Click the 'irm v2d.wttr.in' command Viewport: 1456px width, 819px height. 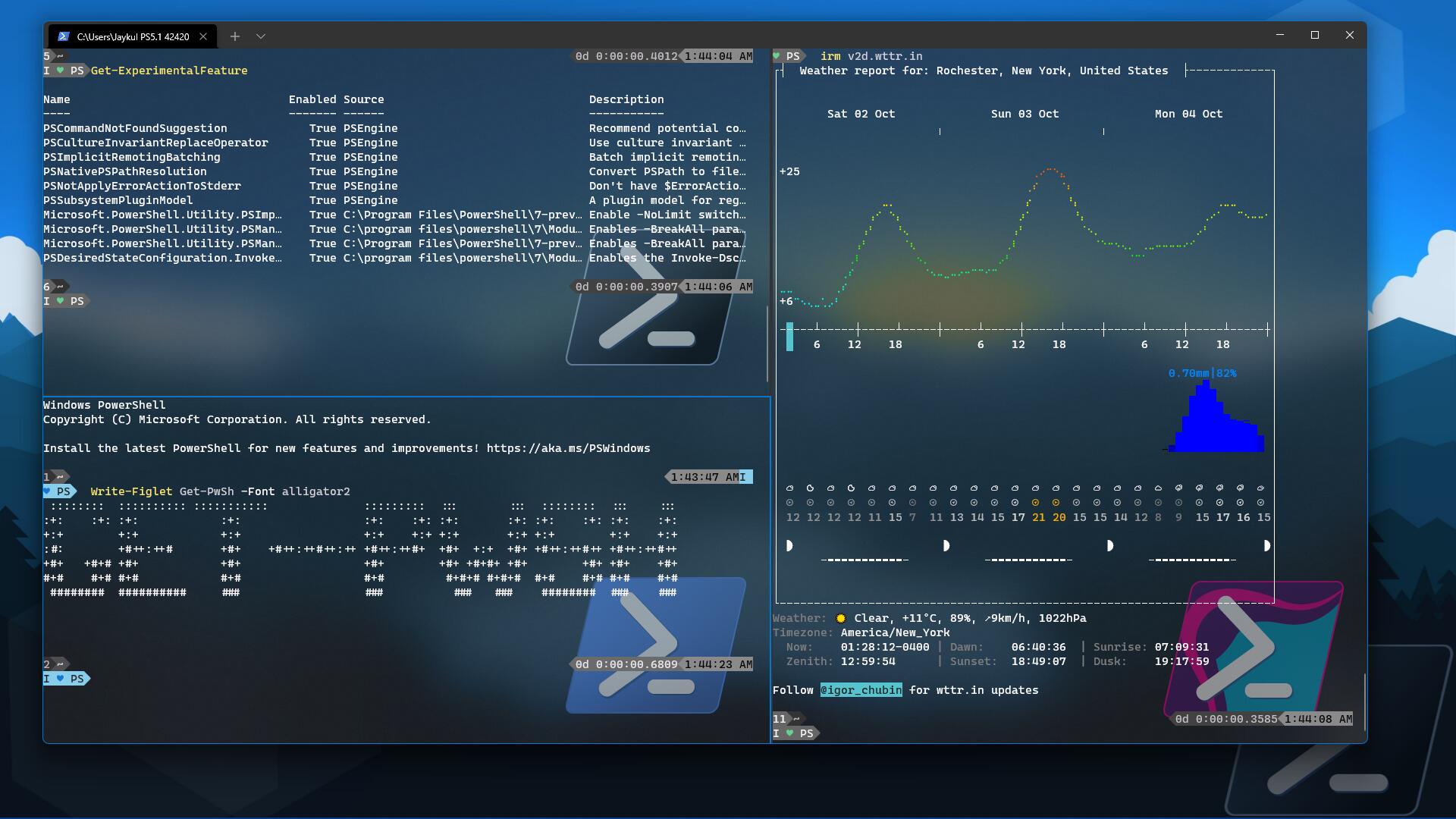pyautogui.click(x=871, y=56)
